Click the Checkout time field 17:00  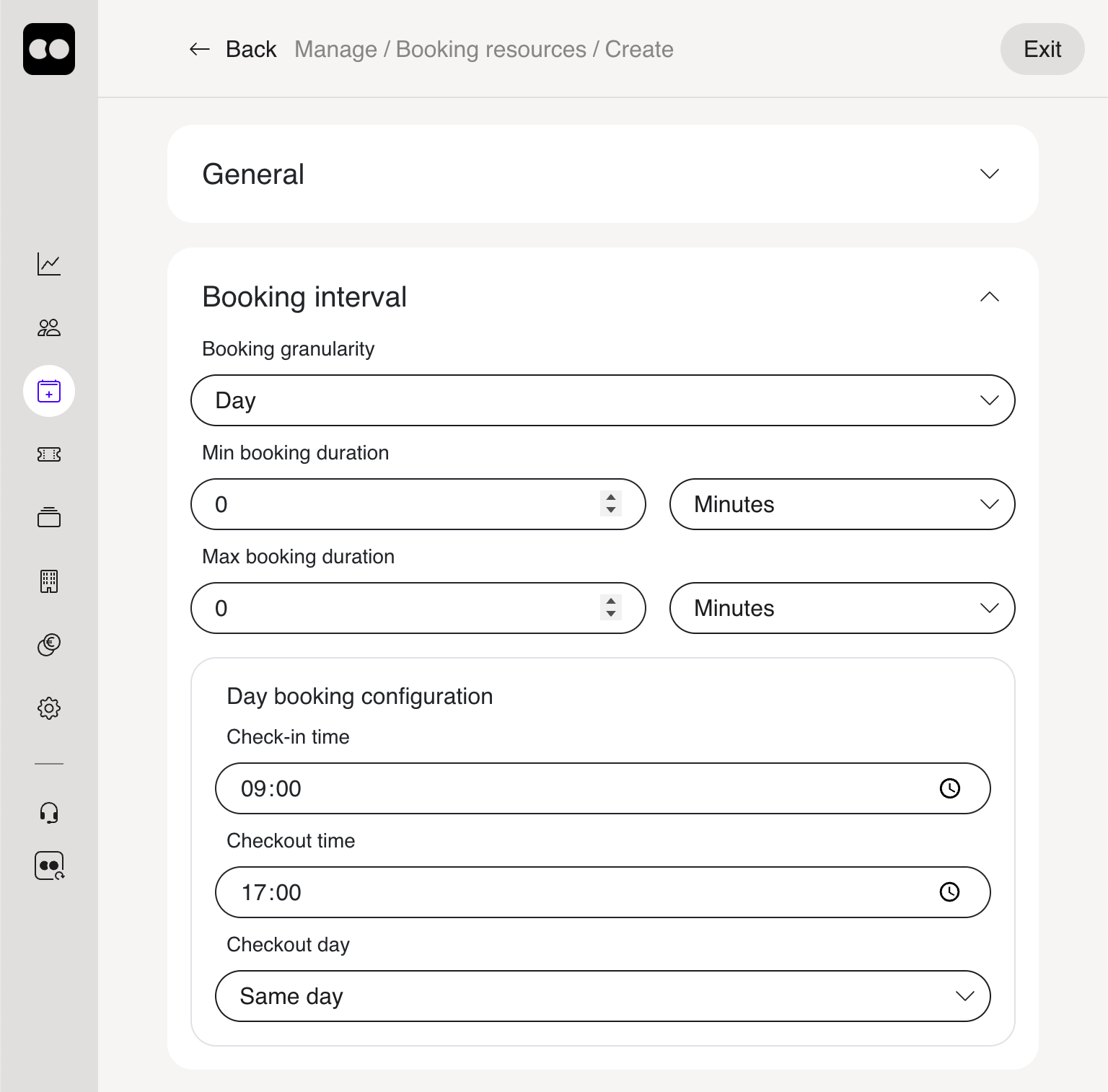pyautogui.click(x=603, y=892)
